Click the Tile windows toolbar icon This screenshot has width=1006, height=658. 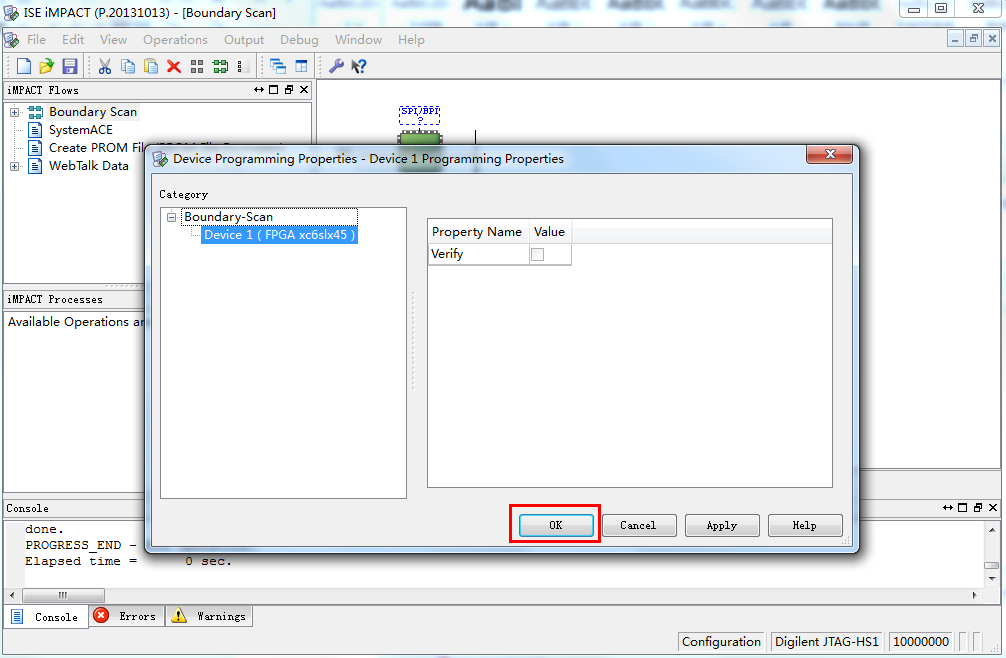pyautogui.click(x=301, y=66)
